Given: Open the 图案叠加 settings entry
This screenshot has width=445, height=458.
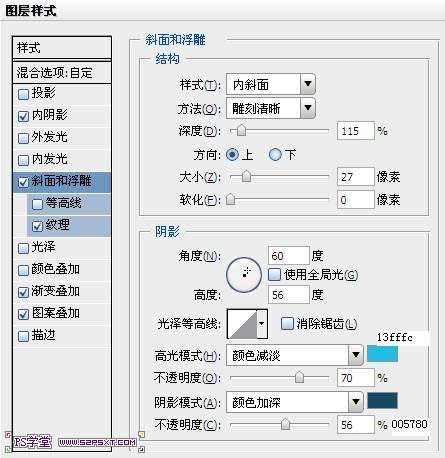Looking at the screenshot, I should coord(55,313).
